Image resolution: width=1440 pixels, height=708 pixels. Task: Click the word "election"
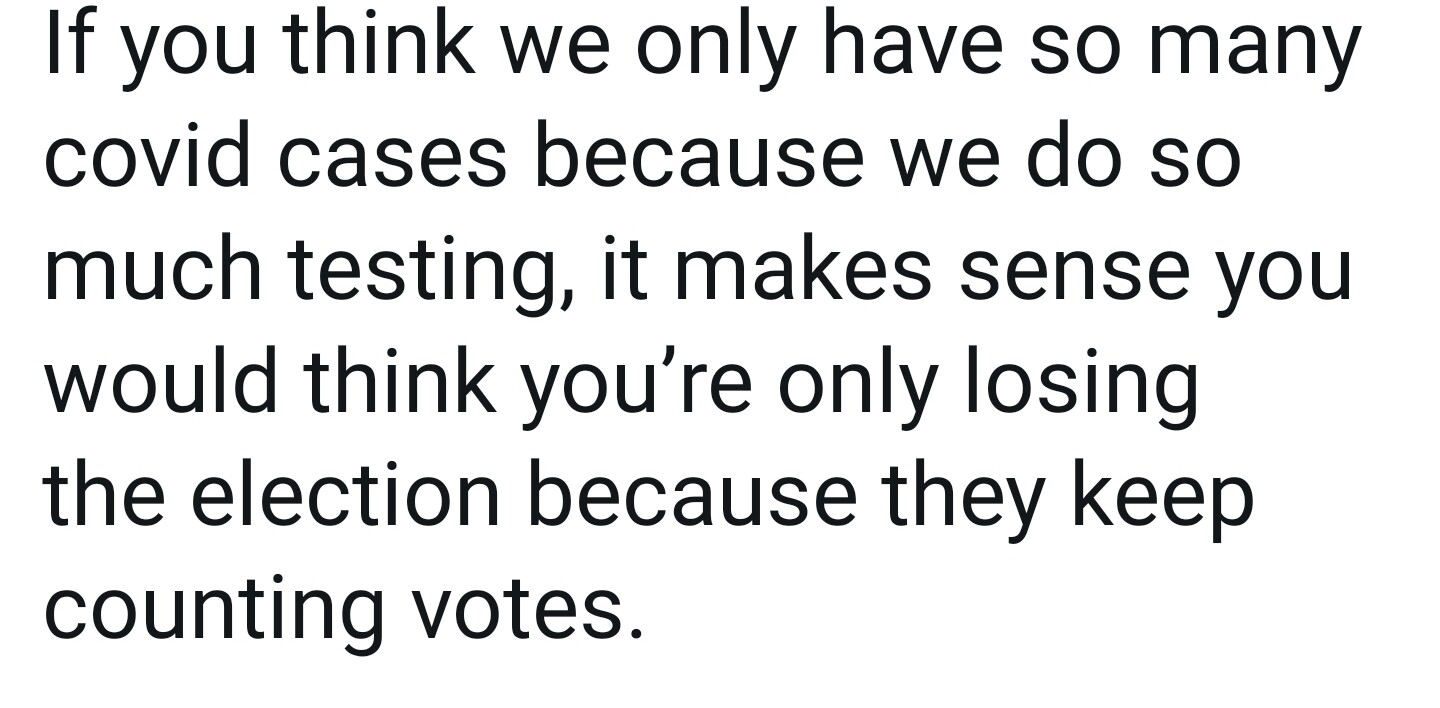(x=346, y=496)
